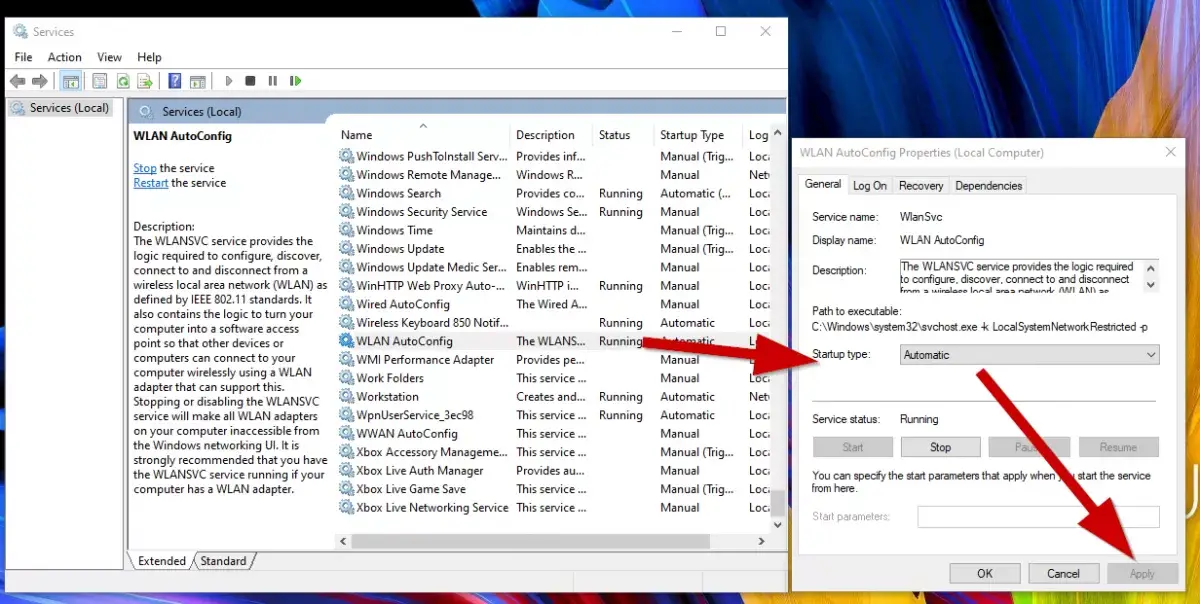Click the Start Service play icon in toolbar

[228, 81]
